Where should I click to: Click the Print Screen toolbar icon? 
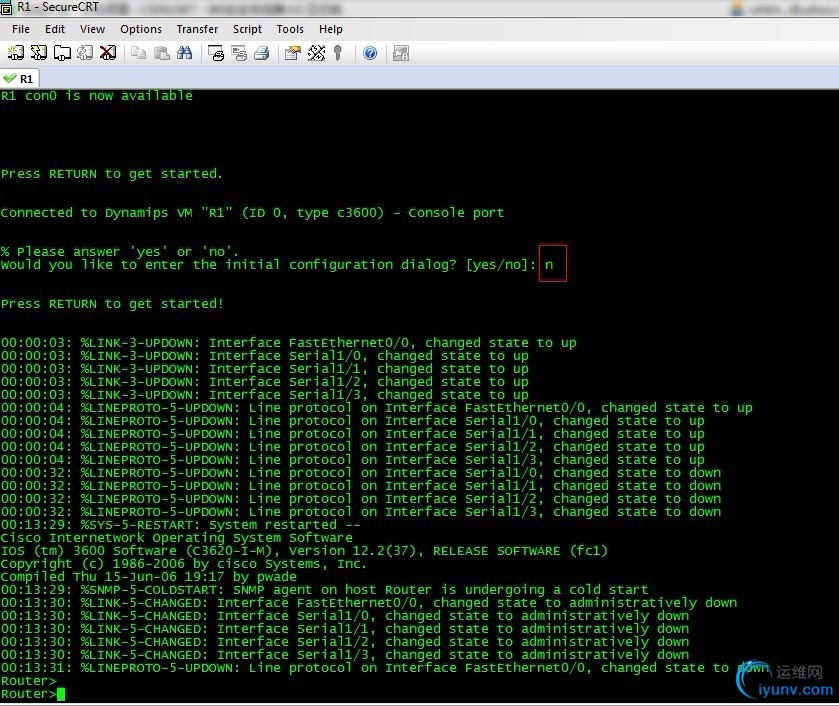(216, 53)
